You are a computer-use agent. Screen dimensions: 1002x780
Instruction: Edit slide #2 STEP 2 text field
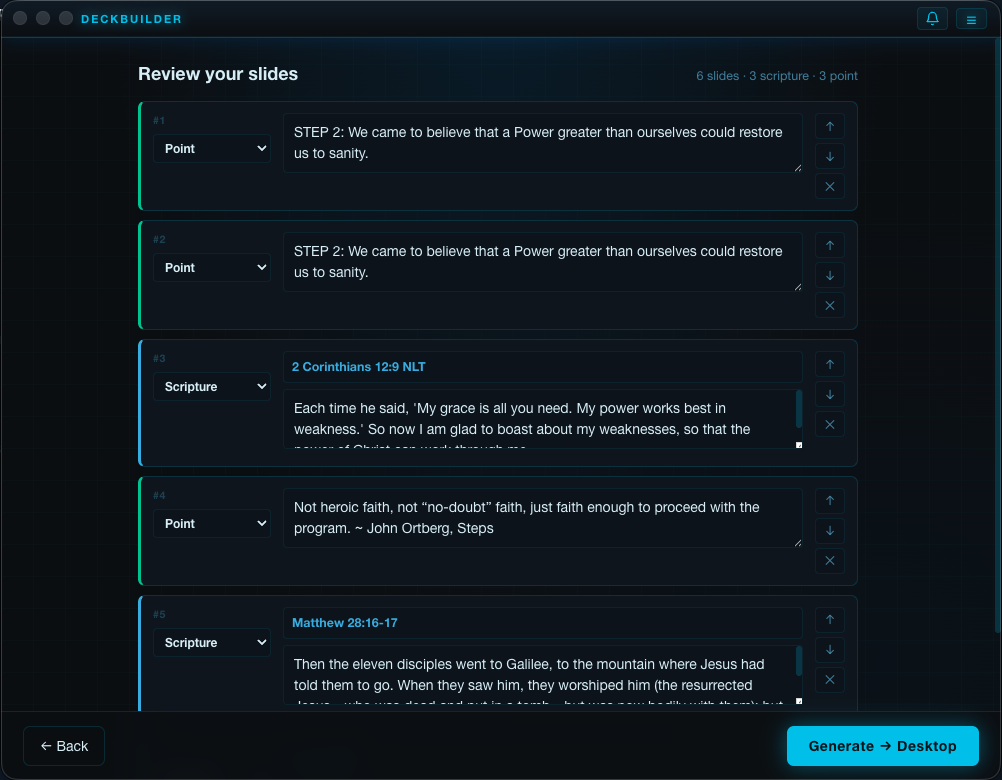point(543,262)
